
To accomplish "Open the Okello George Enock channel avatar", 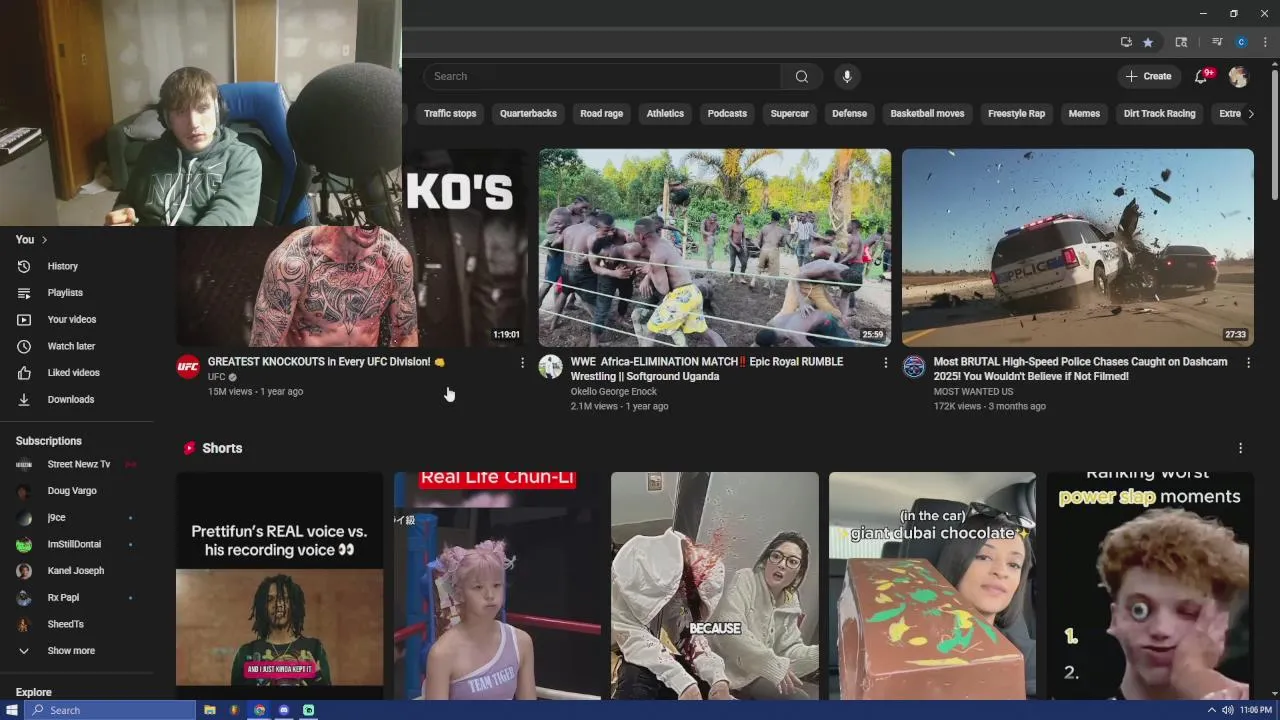I will click(x=551, y=366).
